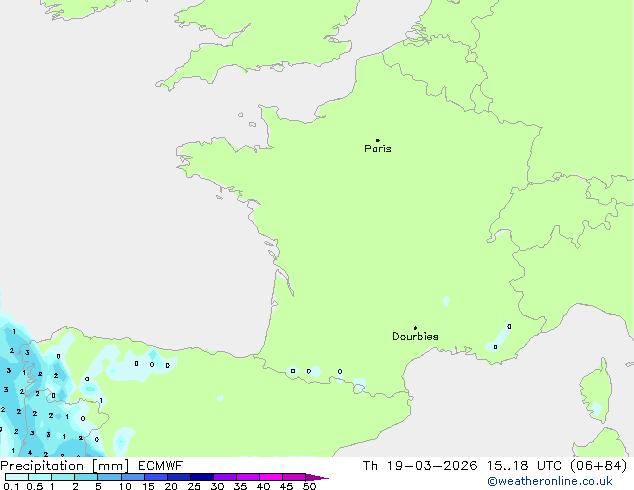Click the '[mm]' unit text
Image resolution: width=634 pixels, height=490 pixels.
(110, 466)
